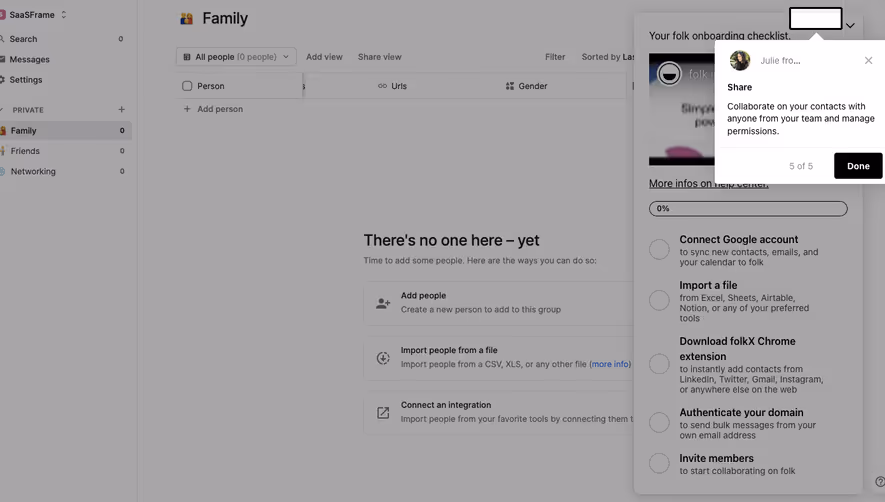Open the Sorted by option
This screenshot has height=502, width=885.
coord(608,56)
